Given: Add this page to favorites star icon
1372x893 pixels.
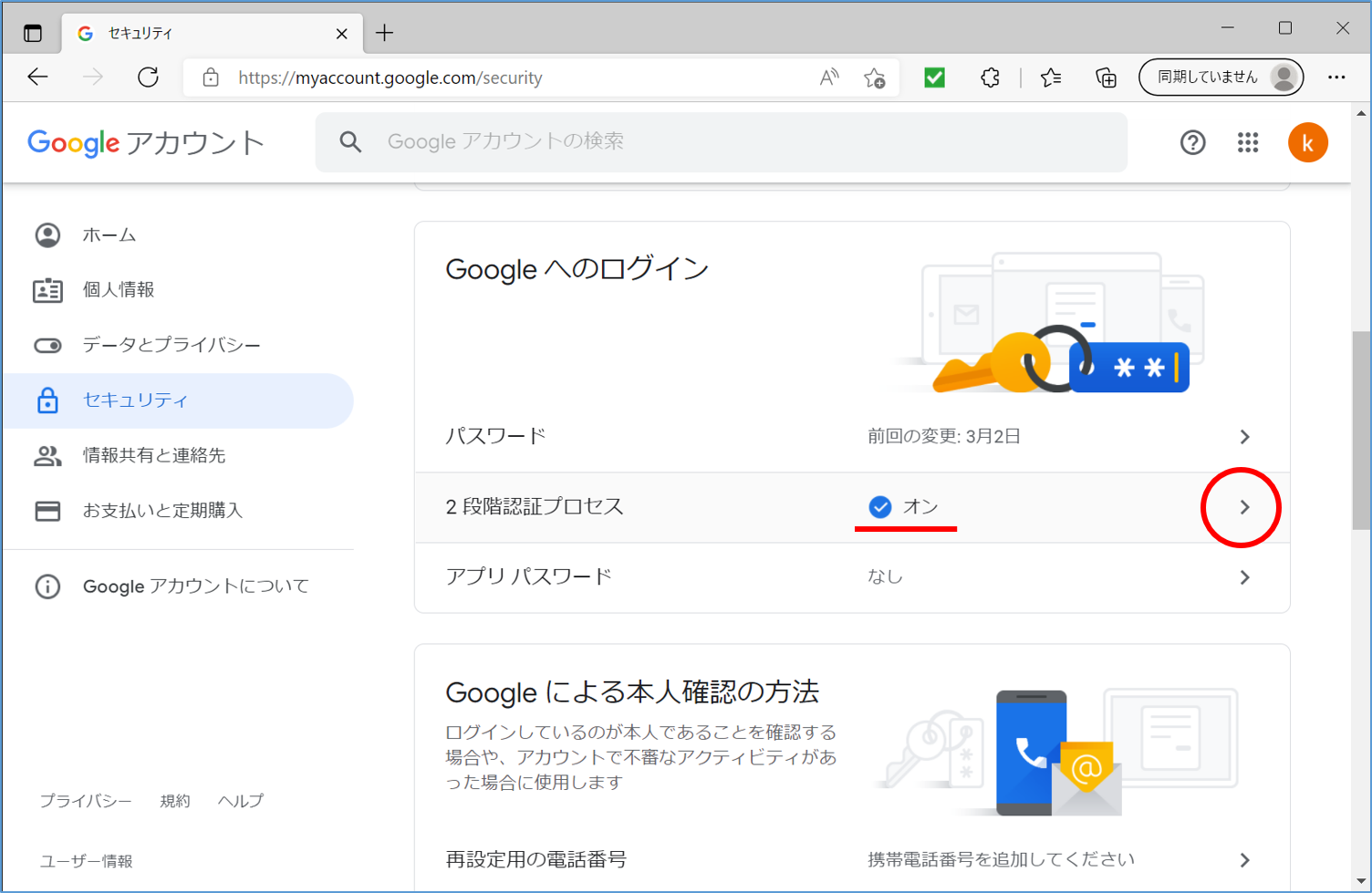Looking at the screenshot, I should [x=874, y=78].
